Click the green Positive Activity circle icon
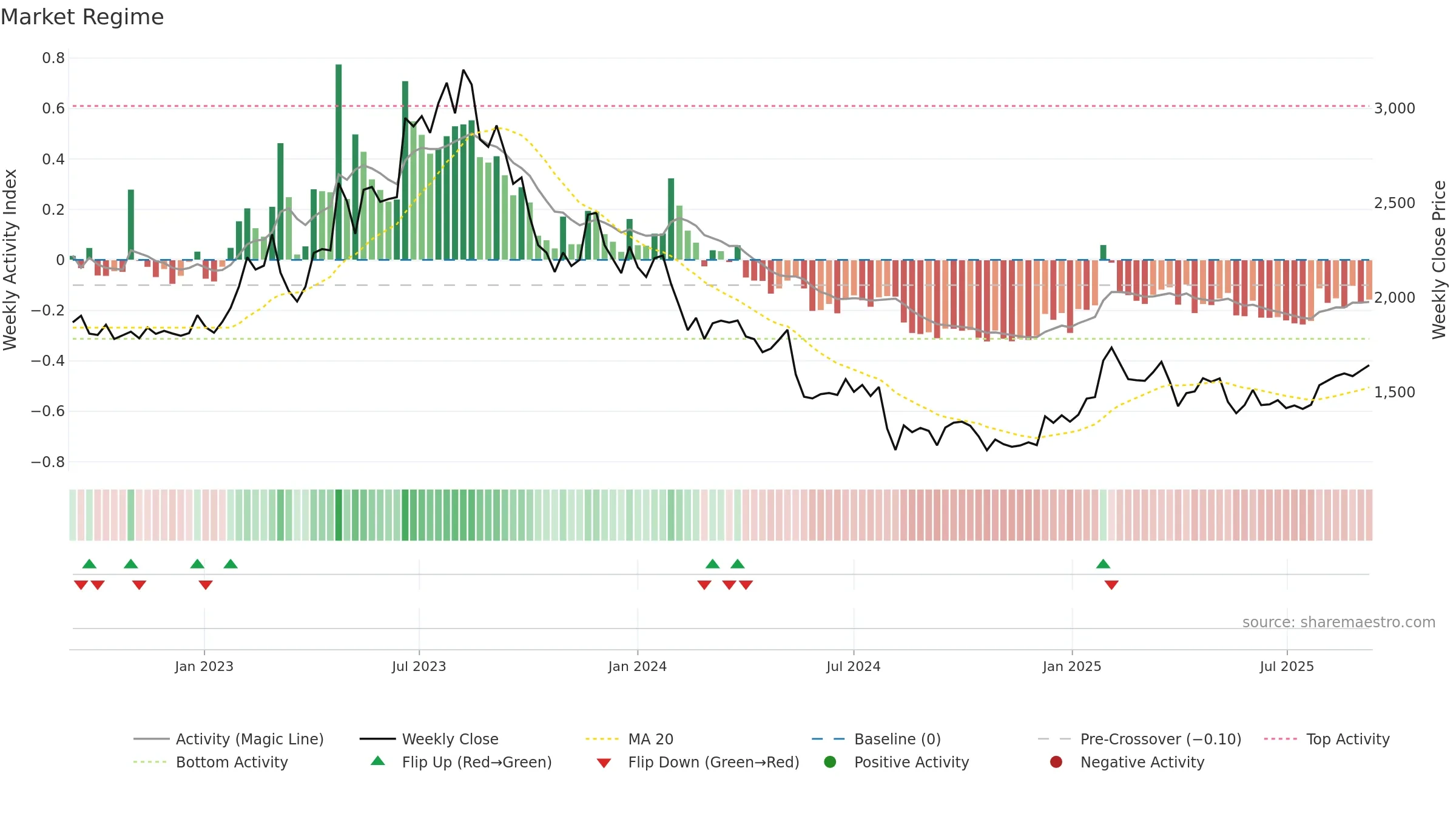1456x819 pixels. click(830, 762)
